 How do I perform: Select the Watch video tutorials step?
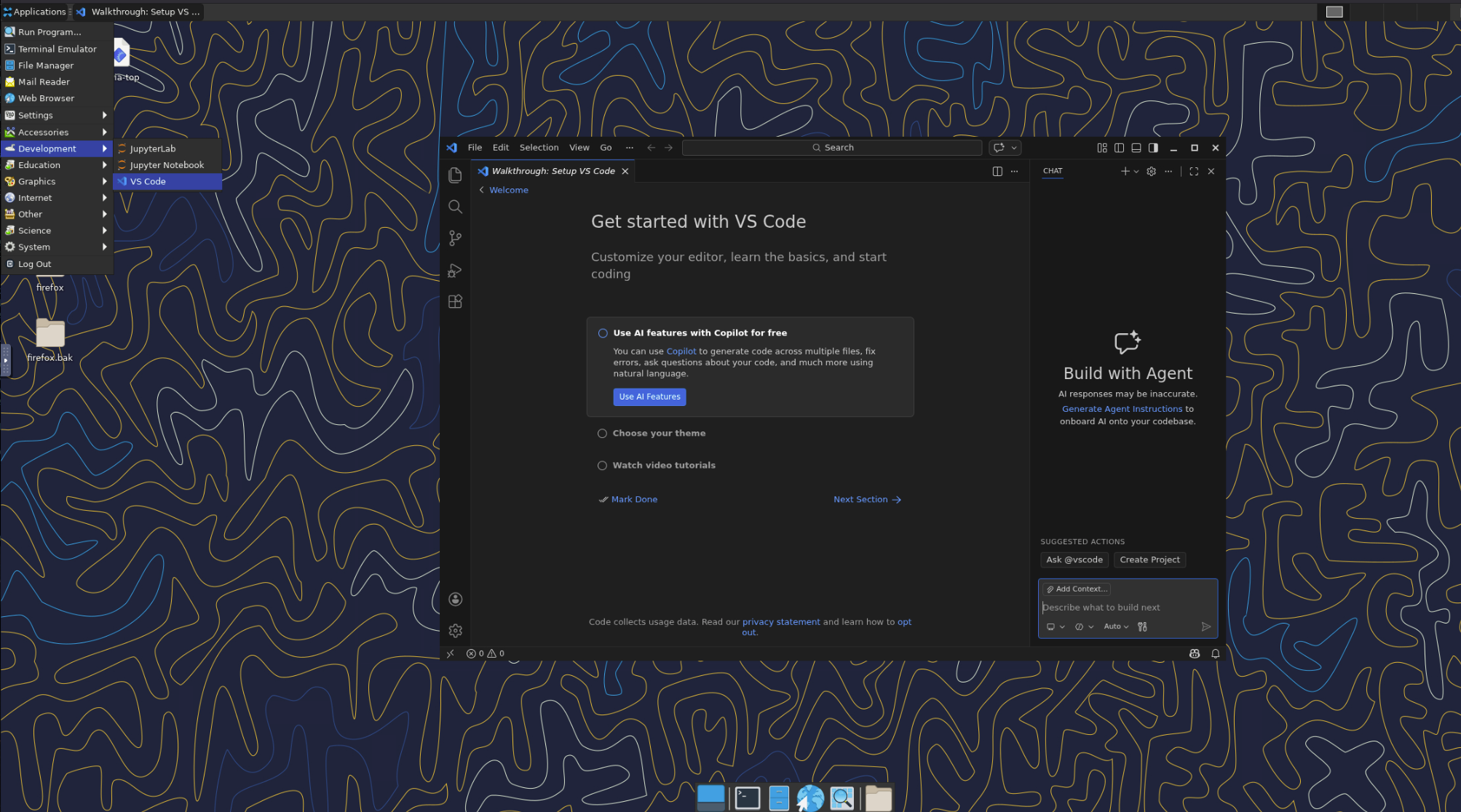click(663, 466)
